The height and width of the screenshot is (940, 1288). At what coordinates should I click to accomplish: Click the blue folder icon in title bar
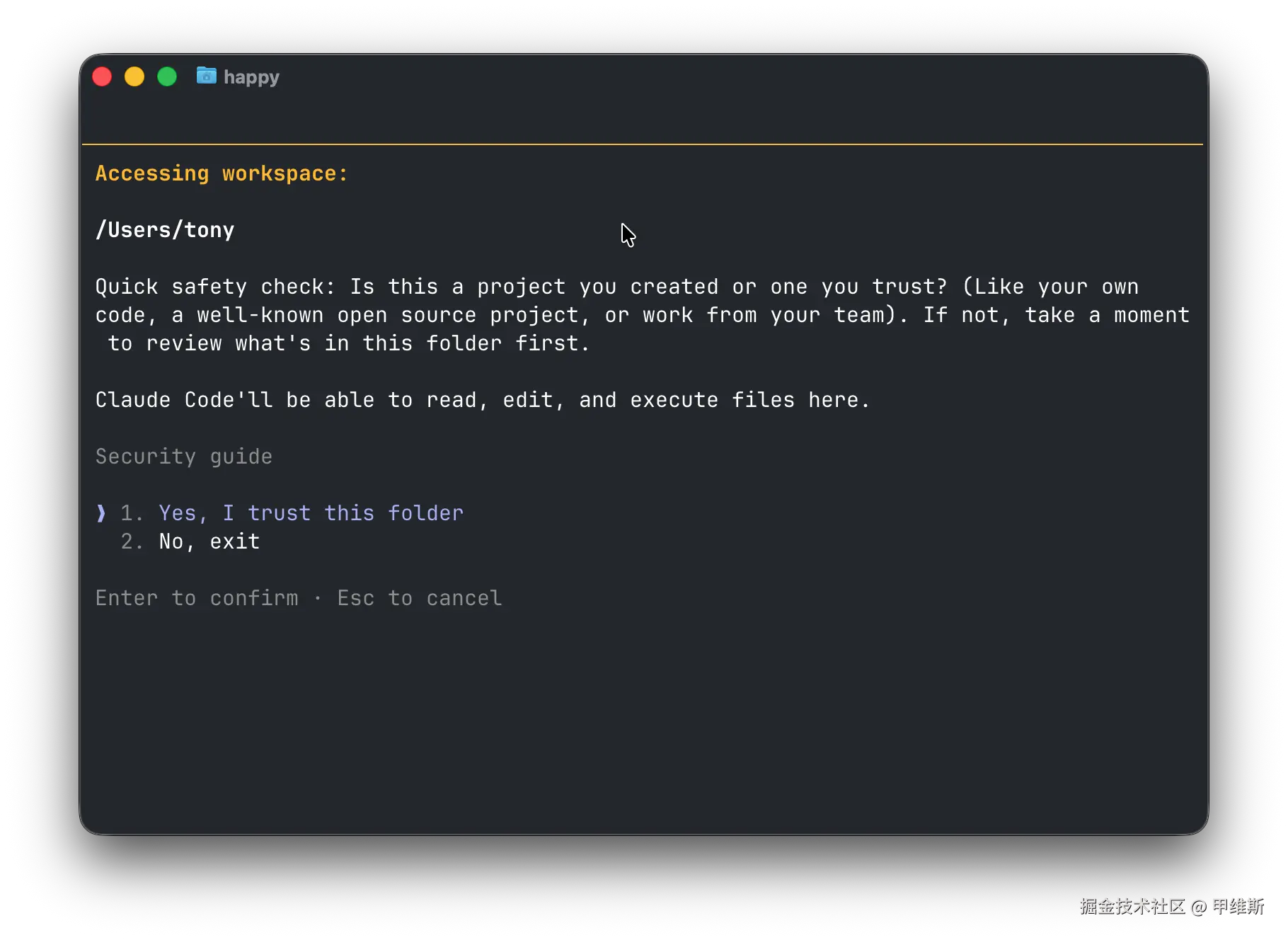pyautogui.click(x=206, y=76)
